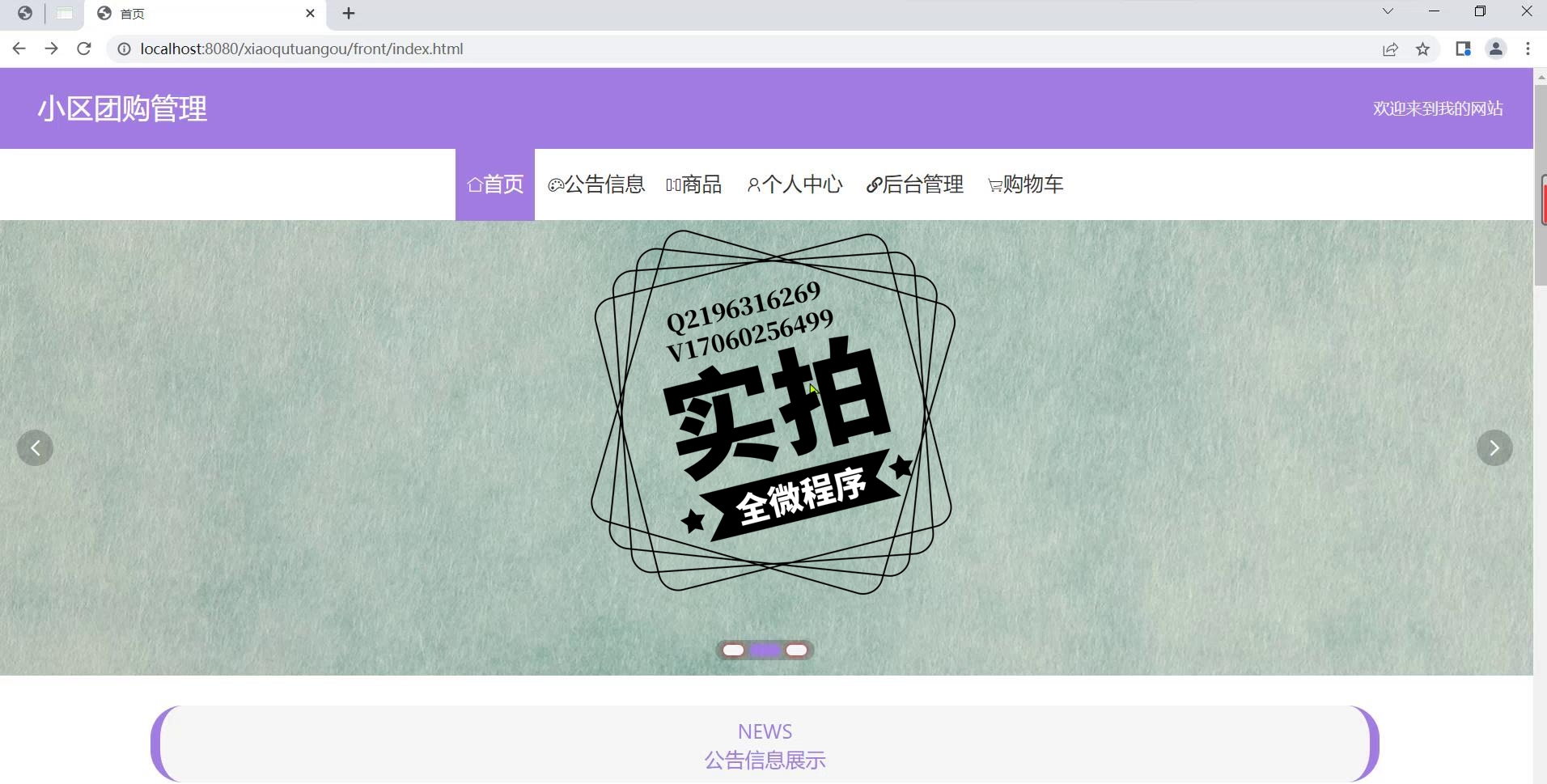
Task: Open the Chrome profile avatar
Action: (x=1496, y=49)
